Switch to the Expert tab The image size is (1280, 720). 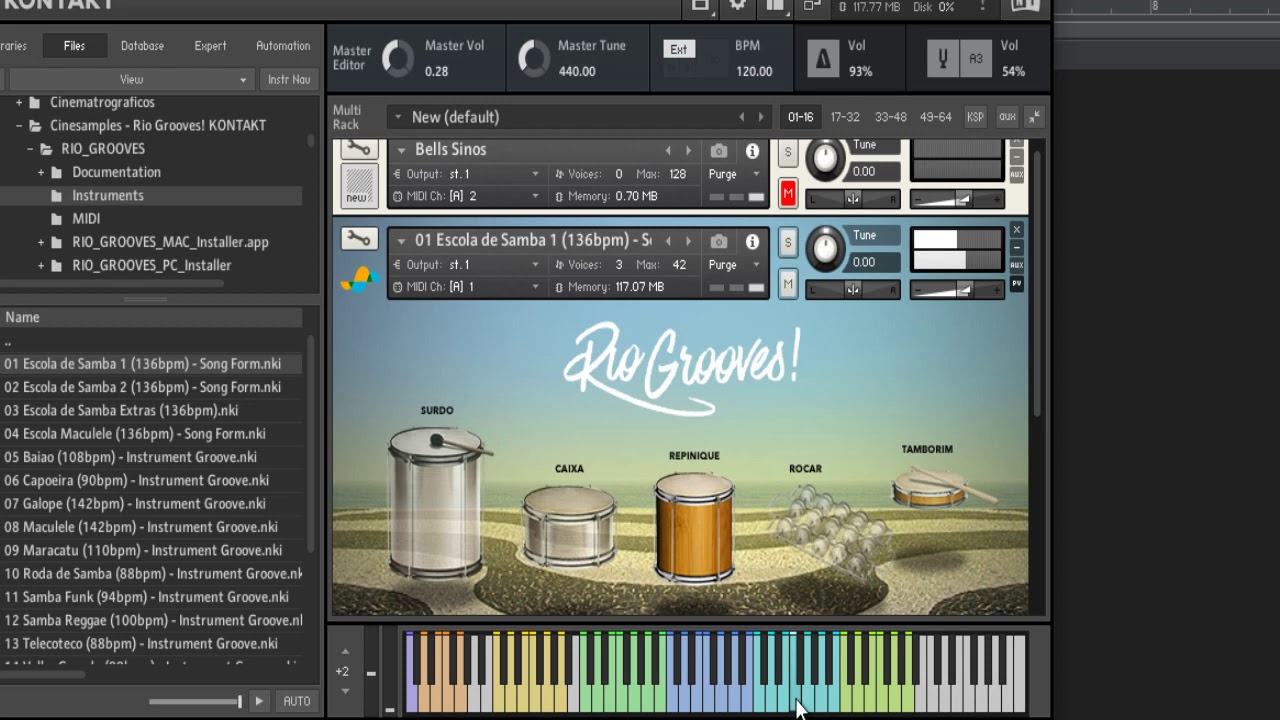click(x=210, y=46)
